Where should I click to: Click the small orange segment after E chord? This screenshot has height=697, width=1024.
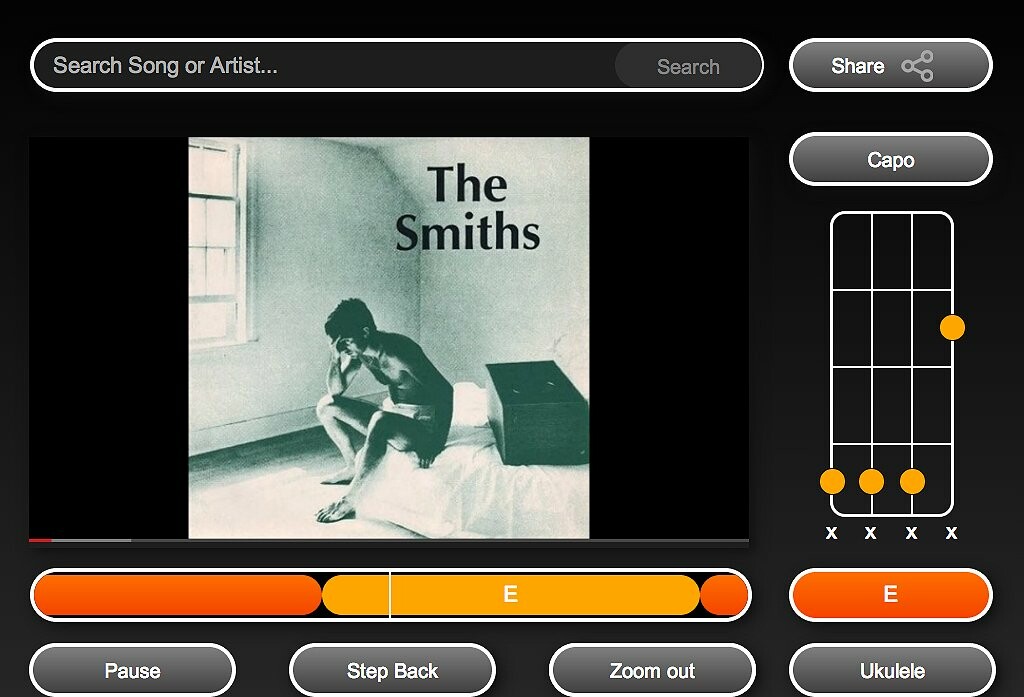pos(724,594)
